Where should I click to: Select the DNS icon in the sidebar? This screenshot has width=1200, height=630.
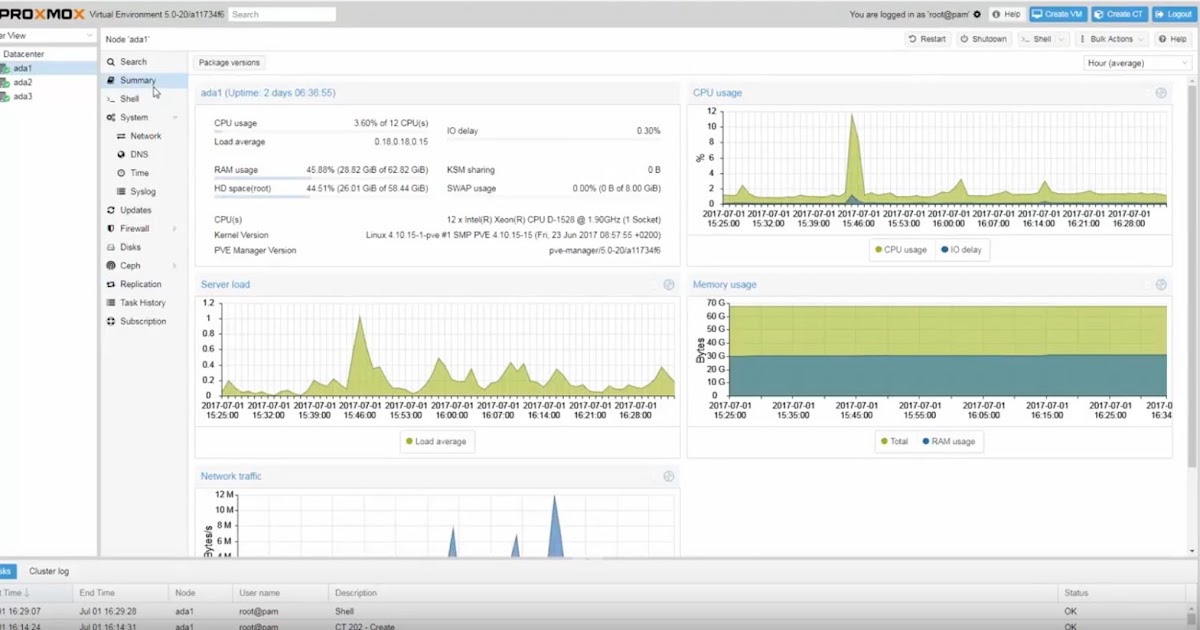(121, 154)
